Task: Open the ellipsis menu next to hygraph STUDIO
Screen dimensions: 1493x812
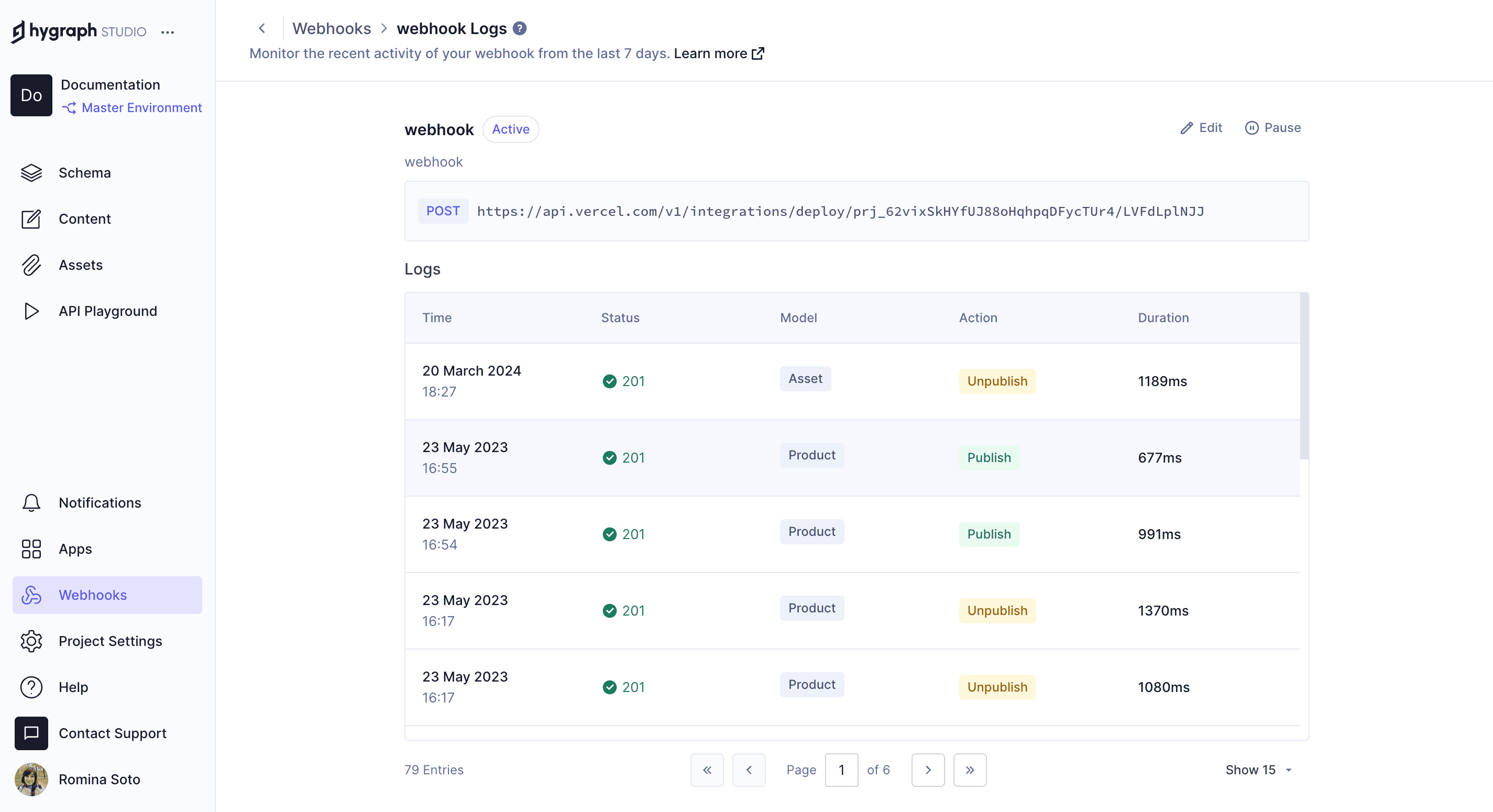Action: click(x=168, y=32)
